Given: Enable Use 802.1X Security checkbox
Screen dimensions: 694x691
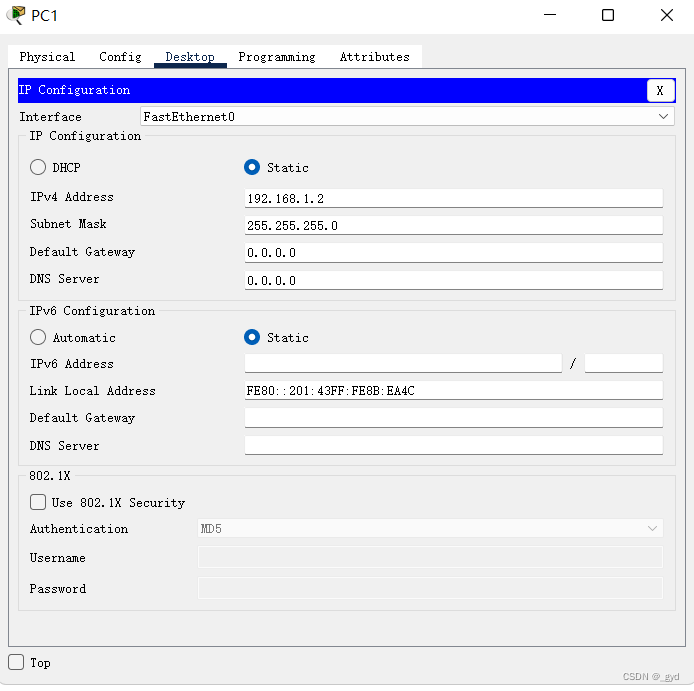Looking at the screenshot, I should point(38,502).
